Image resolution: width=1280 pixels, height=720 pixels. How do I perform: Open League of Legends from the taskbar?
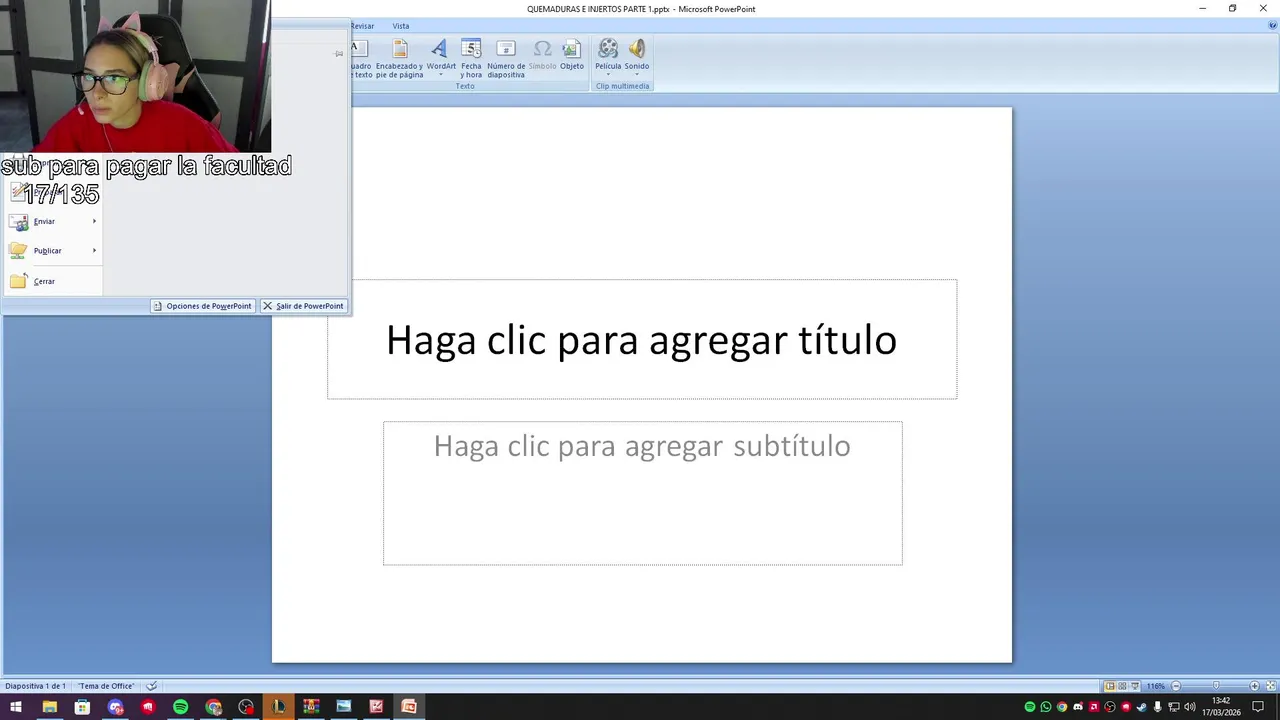tap(278, 707)
